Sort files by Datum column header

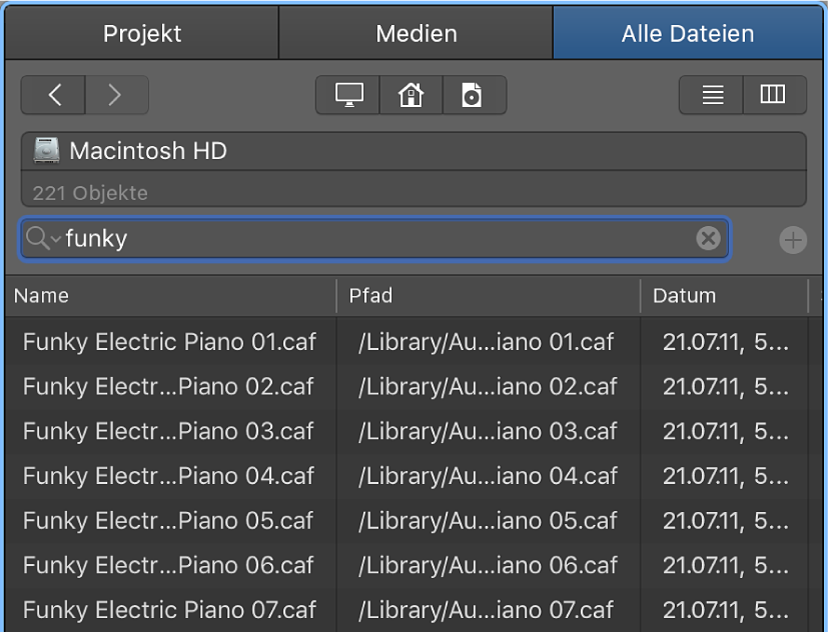pos(722,296)
